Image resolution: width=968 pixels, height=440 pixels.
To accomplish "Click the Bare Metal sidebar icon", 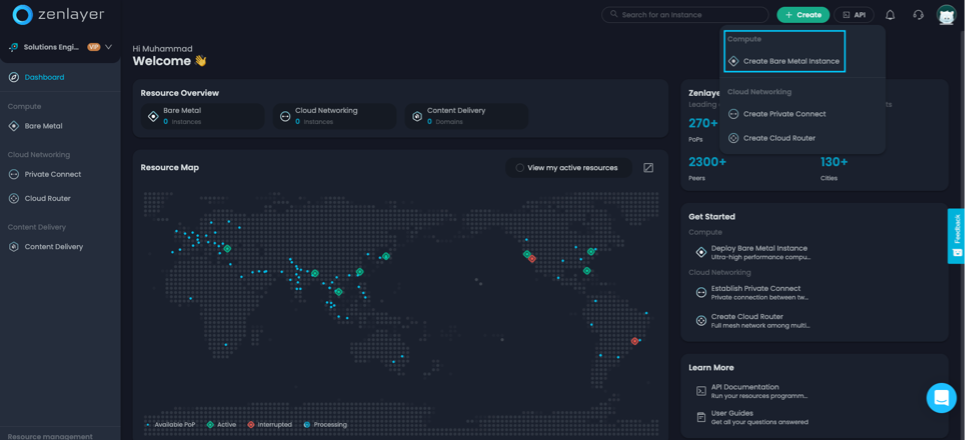I will click(x=14, y=126).
